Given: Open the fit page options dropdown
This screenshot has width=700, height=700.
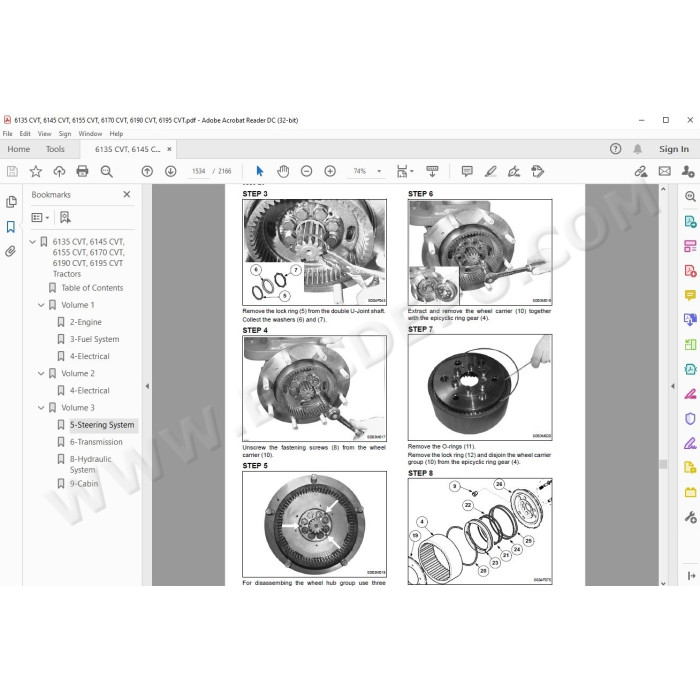Looking at the screenshot, I should pyautogui.click(x=404, y=171).
